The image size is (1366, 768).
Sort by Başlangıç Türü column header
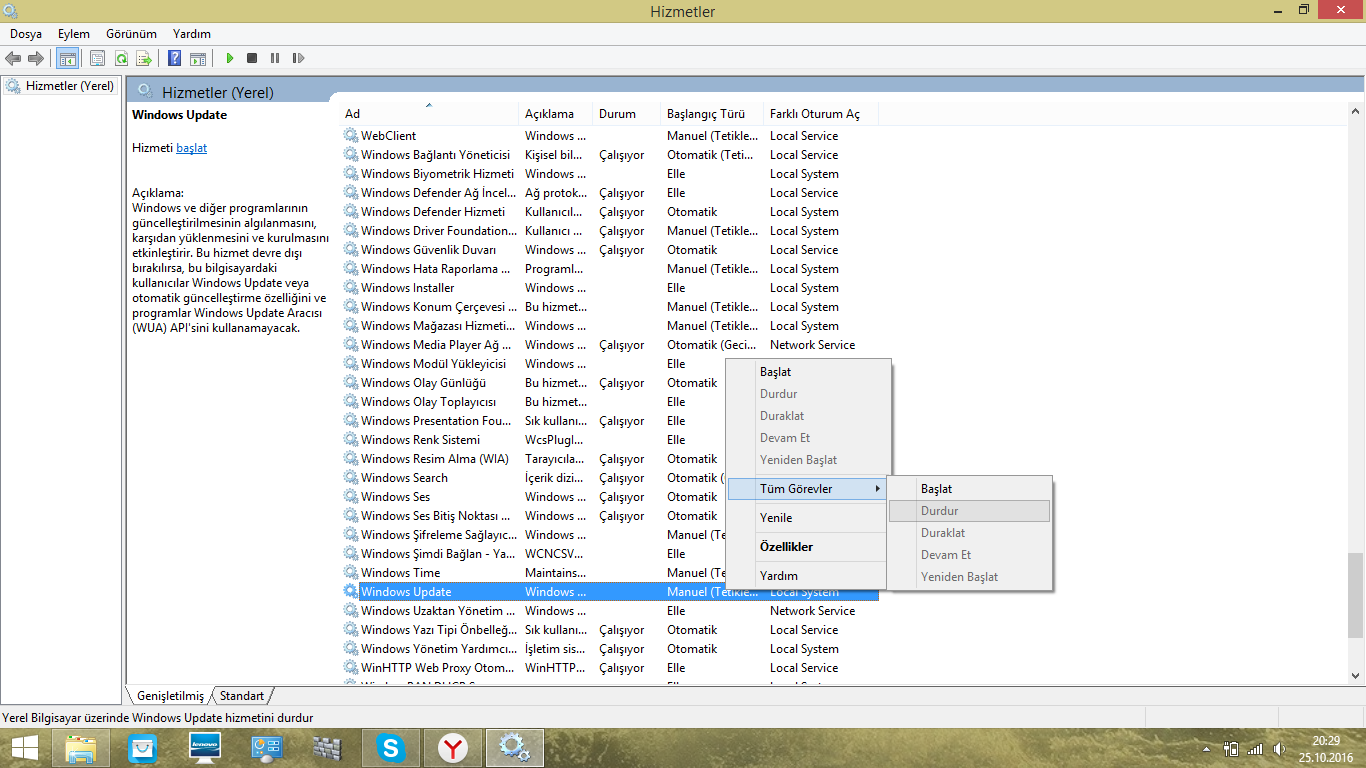click(x=712, y=114)
